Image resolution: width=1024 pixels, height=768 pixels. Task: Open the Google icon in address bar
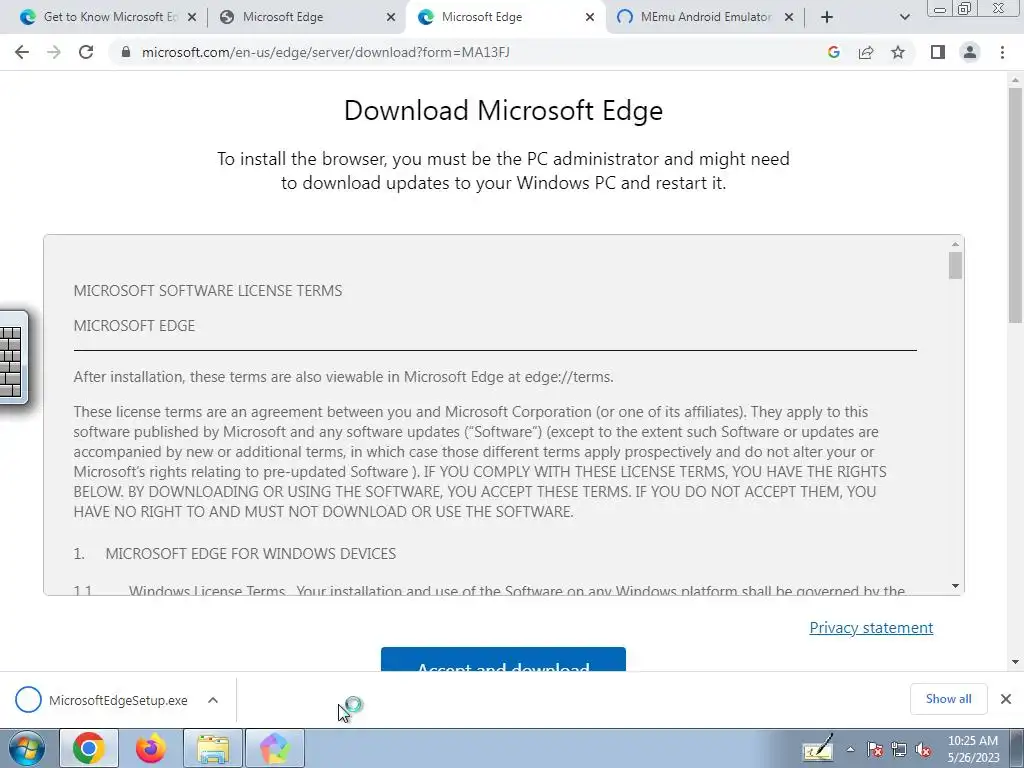(833, 52)
